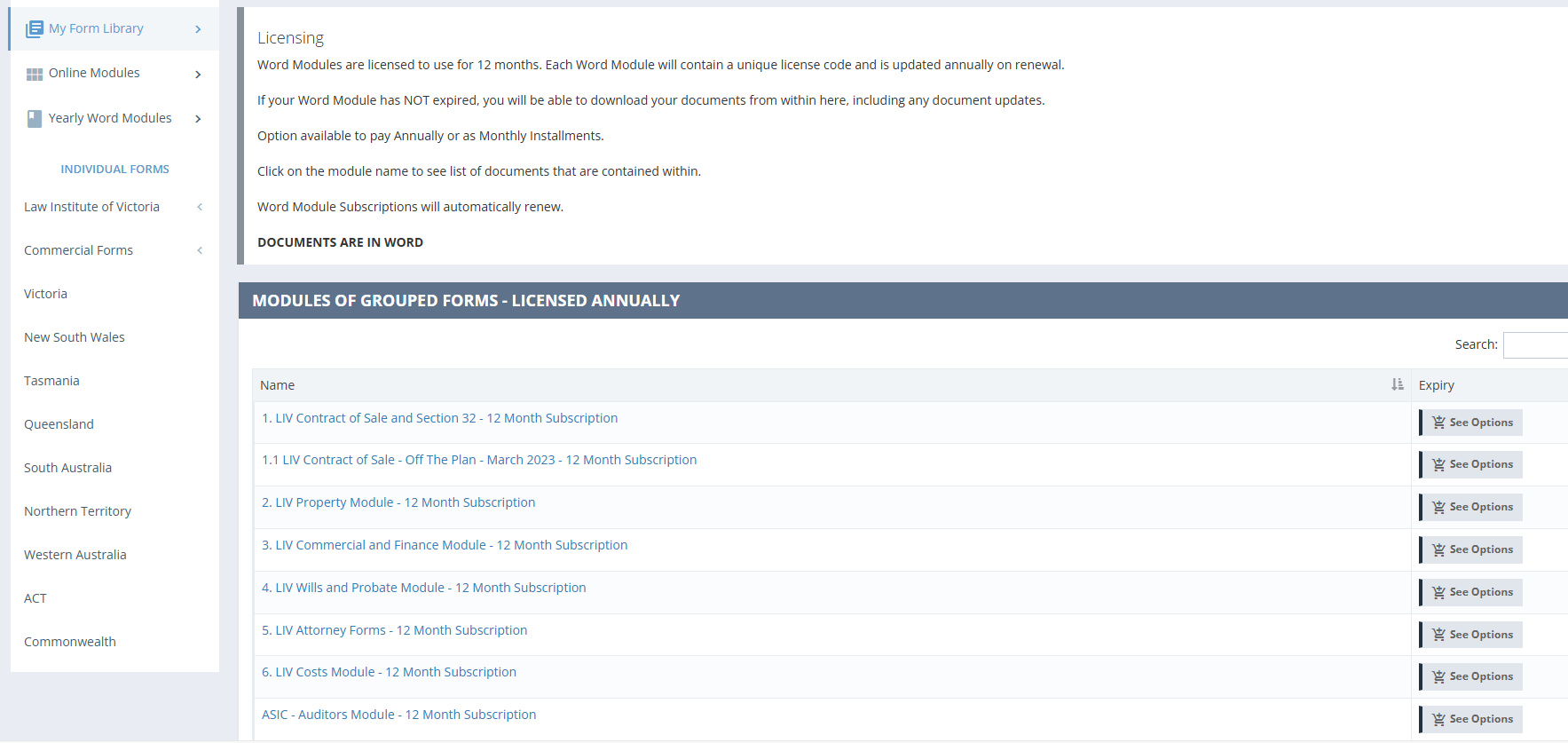This screenshot has width=1568, height=743.
Task: Click the DOCUMENTS ARE IN WORD text
Action: point(340,242)
